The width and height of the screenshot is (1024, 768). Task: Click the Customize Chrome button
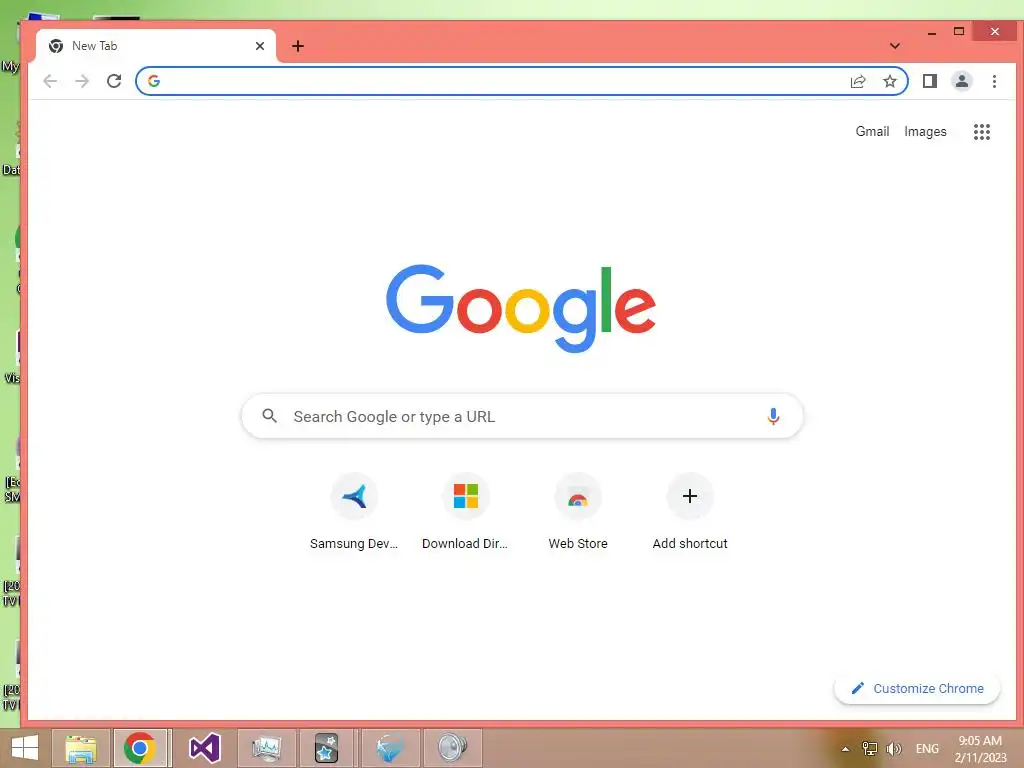point(917,688)
